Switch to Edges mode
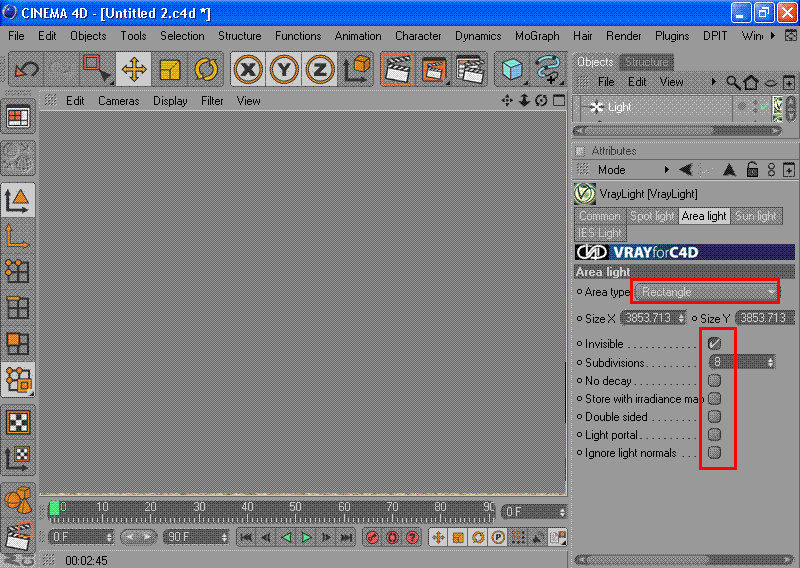800x568 pixels. point(18,307)
